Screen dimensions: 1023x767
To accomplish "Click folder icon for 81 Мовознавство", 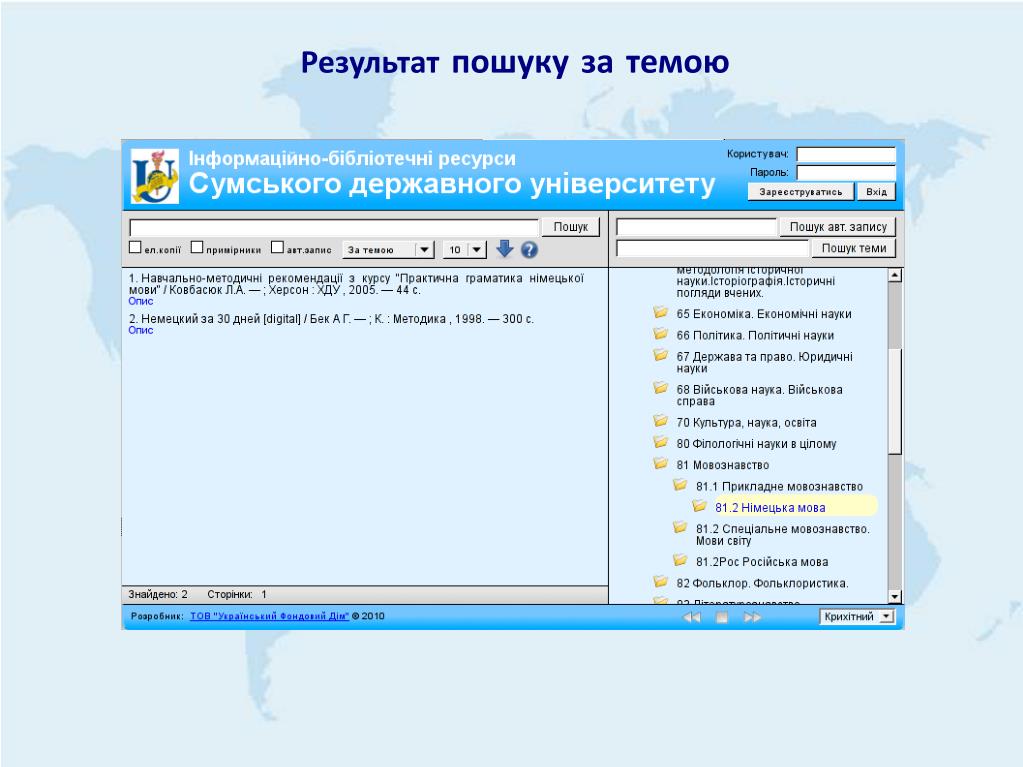I will 660,464.
